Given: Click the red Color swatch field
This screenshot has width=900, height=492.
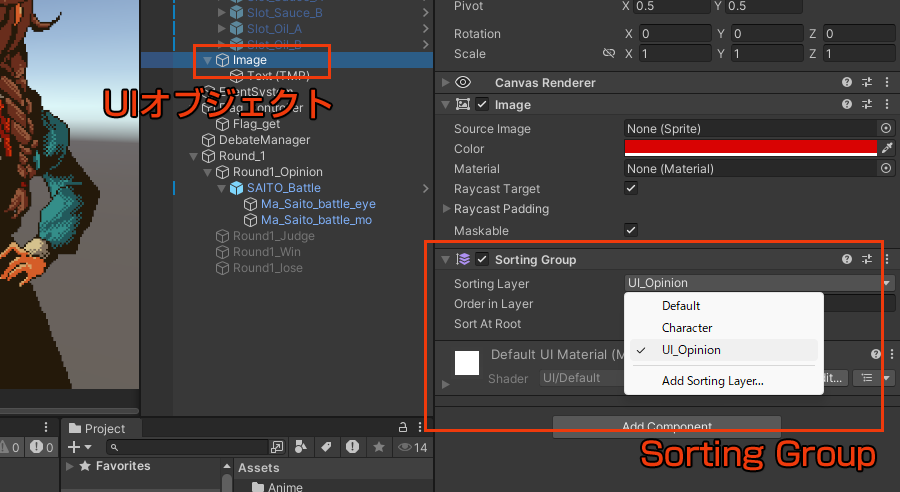Looking at the screenshot, I should click(750, 148).
